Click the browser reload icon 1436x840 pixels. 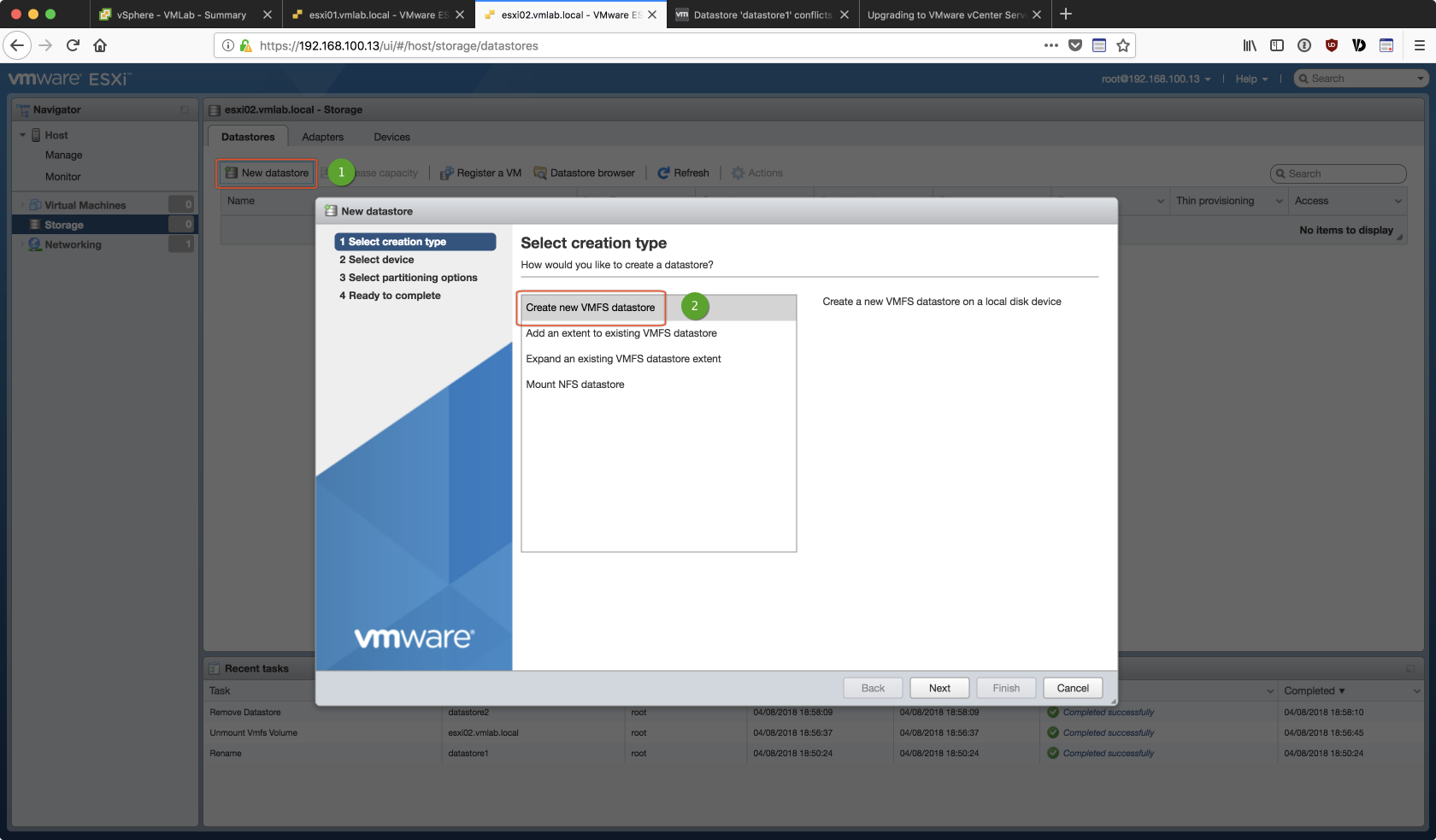(x=73, y=45)
